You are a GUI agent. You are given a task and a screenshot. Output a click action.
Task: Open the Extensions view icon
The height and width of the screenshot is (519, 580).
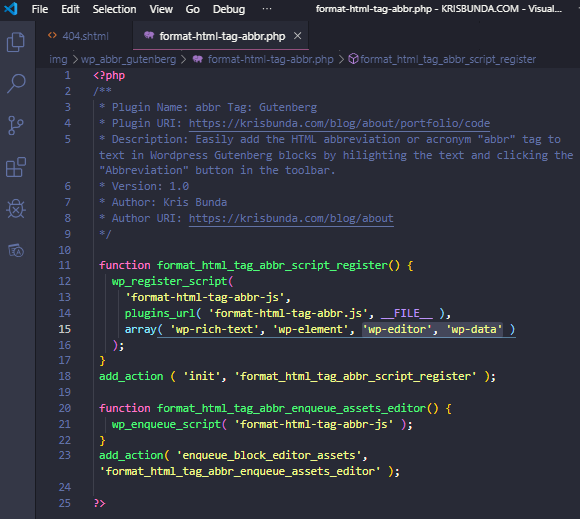pos(16,167)
